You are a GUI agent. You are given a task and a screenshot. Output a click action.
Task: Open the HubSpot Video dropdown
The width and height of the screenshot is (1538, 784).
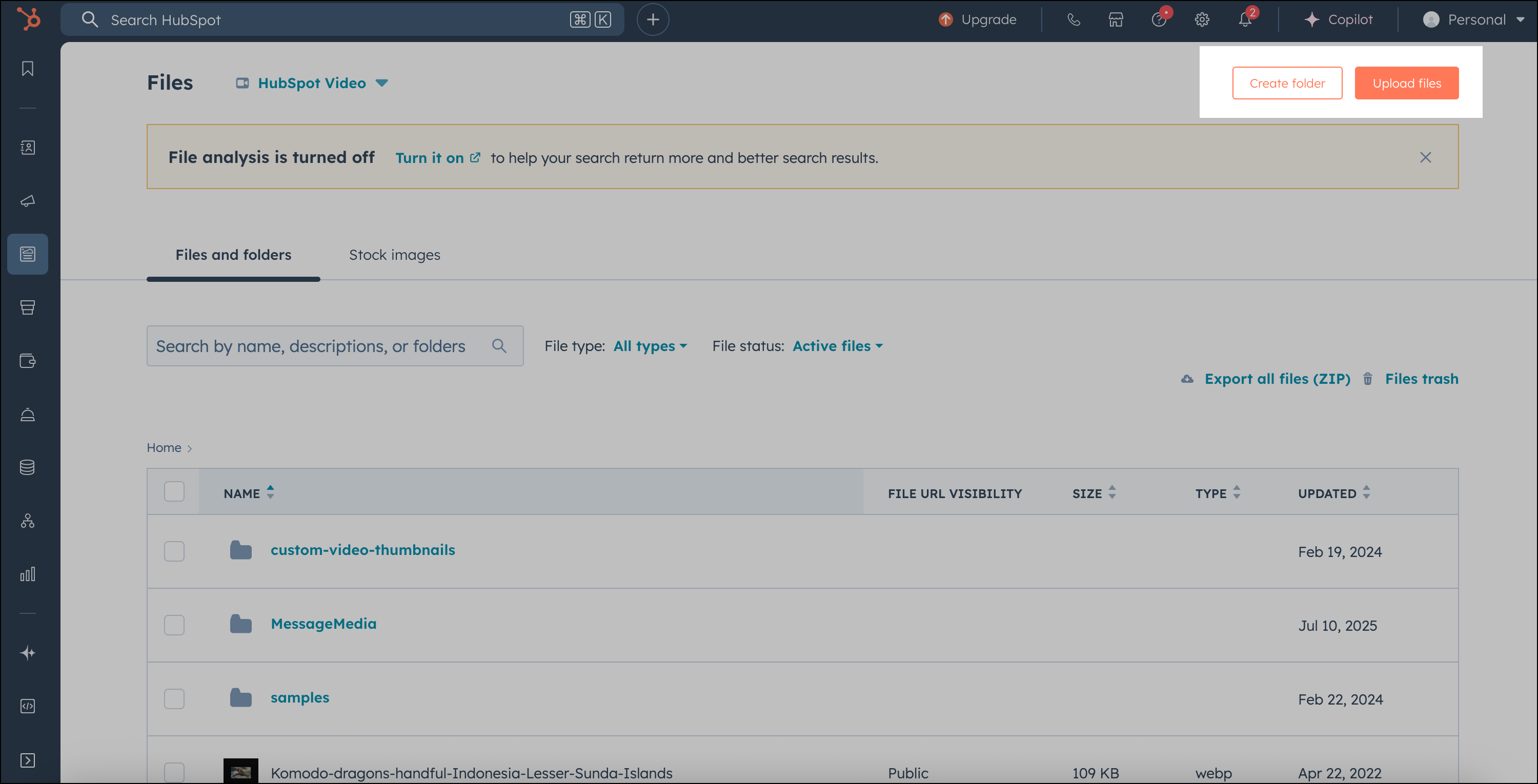point(312,83)
